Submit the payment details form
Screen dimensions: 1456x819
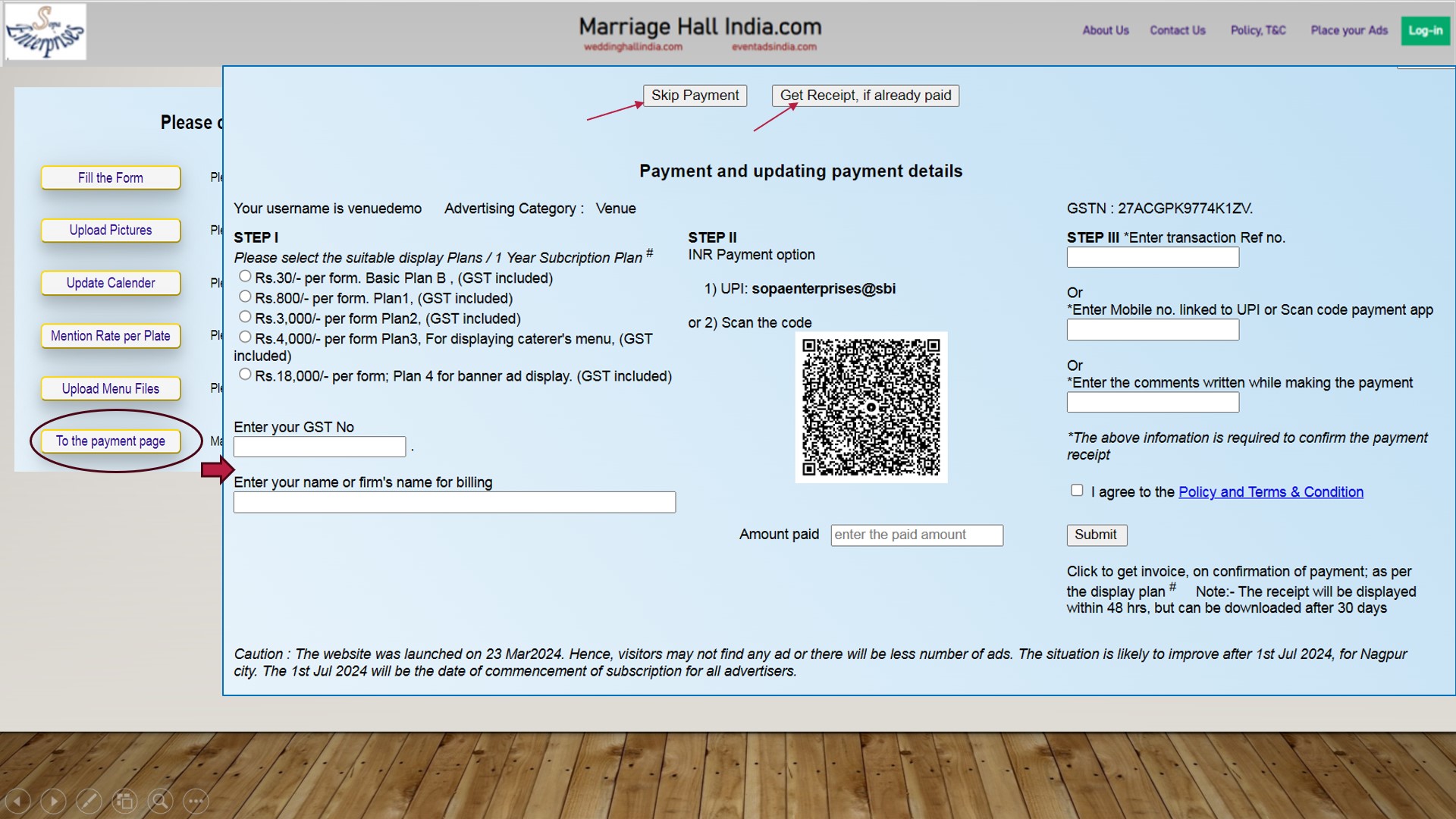pyautogui.click(x=1097, y=535)
